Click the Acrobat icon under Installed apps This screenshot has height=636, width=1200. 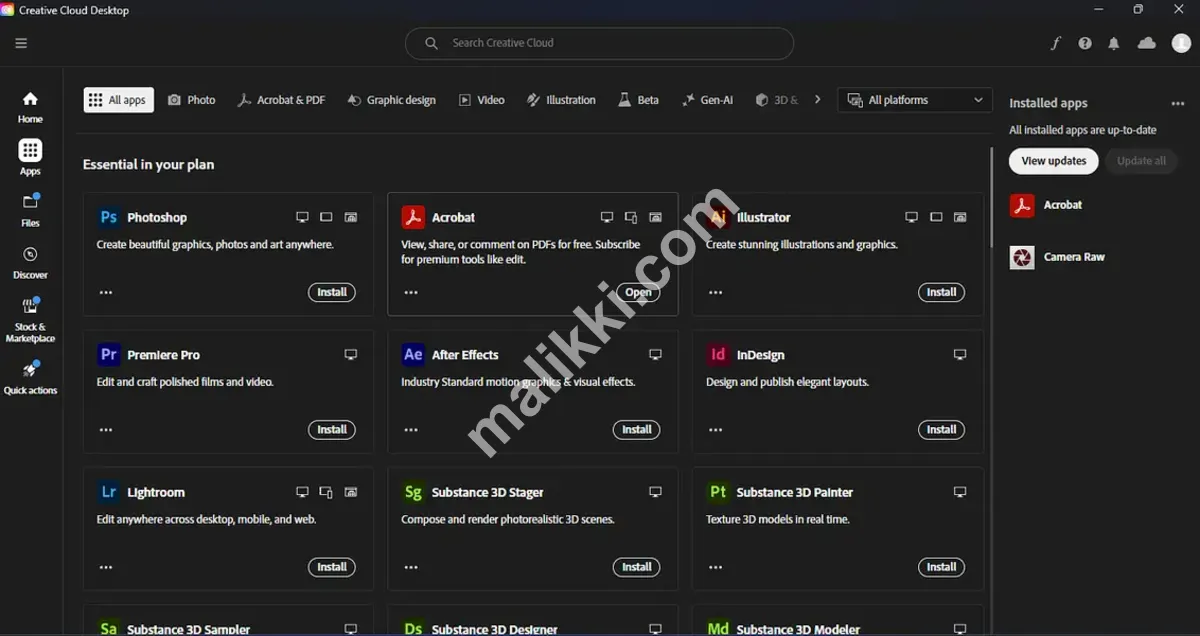pos(1022,205)
